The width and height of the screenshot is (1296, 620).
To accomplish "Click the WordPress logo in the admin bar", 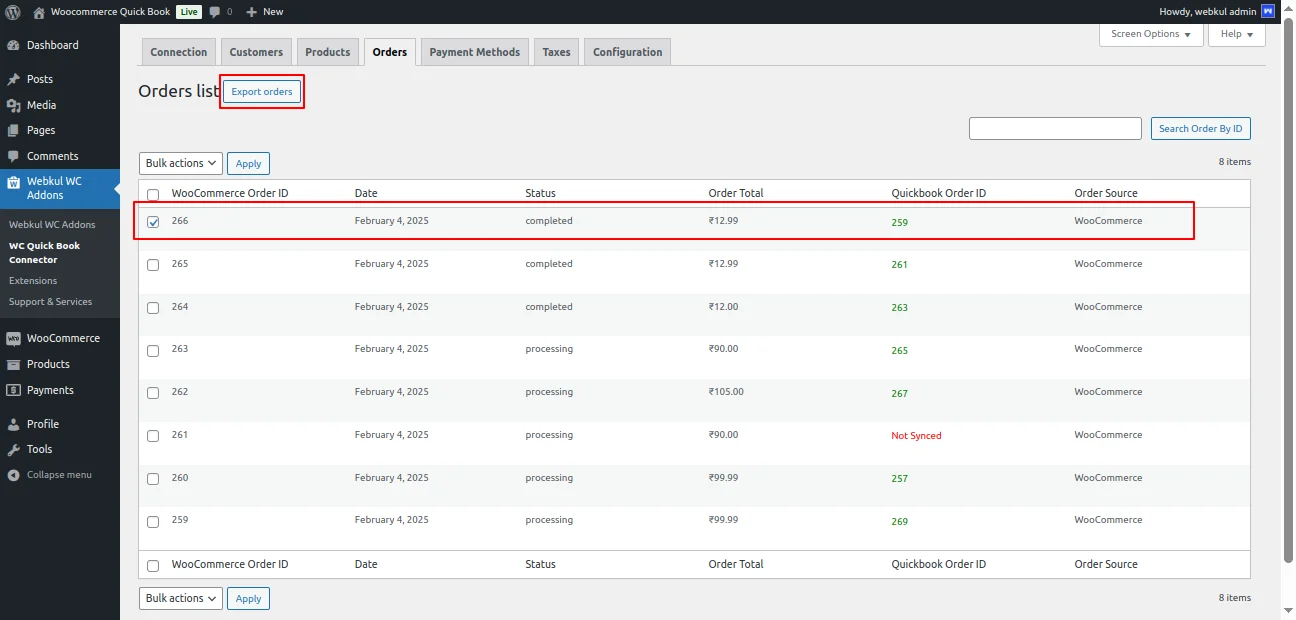I will click(x=12, y=11).
